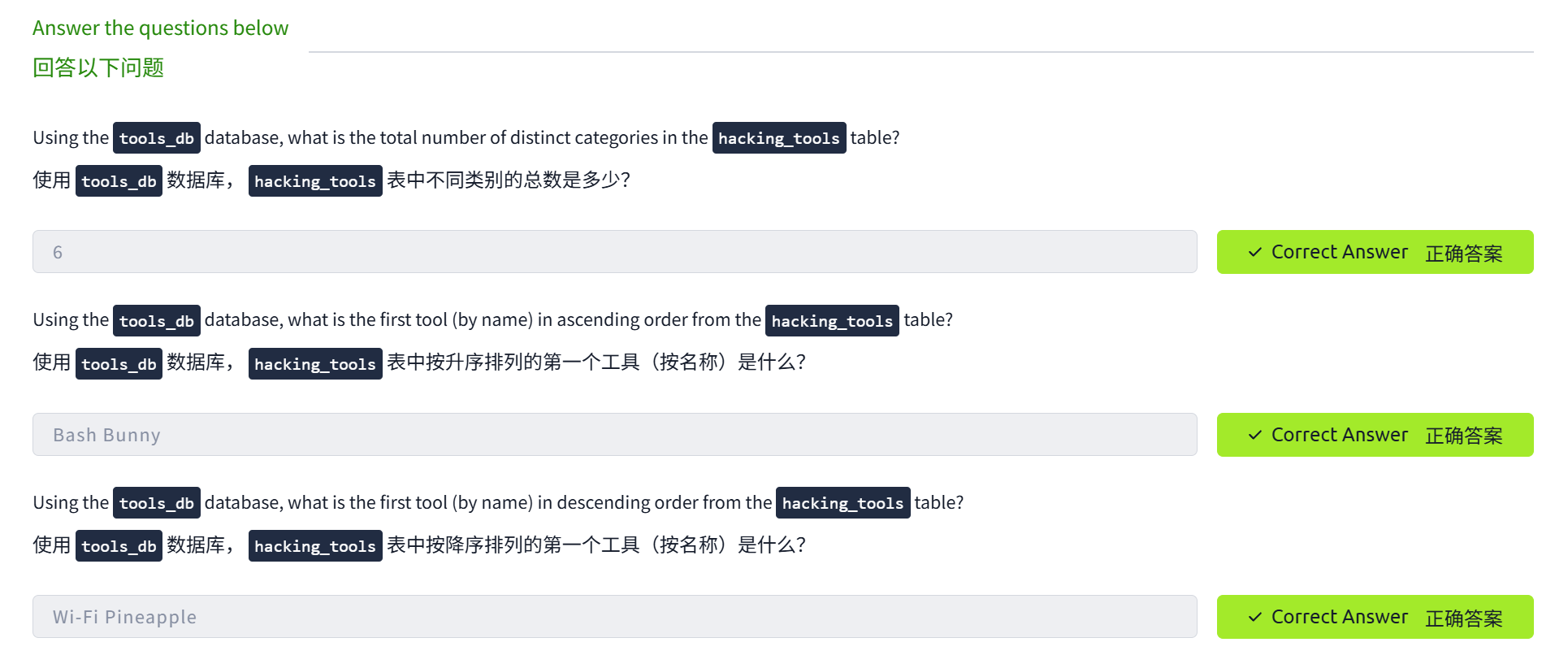The width and height of the screenshot is (1568, 664).
Task: Click tools_db tag in English ascending order question
Action: coord(156,321)
